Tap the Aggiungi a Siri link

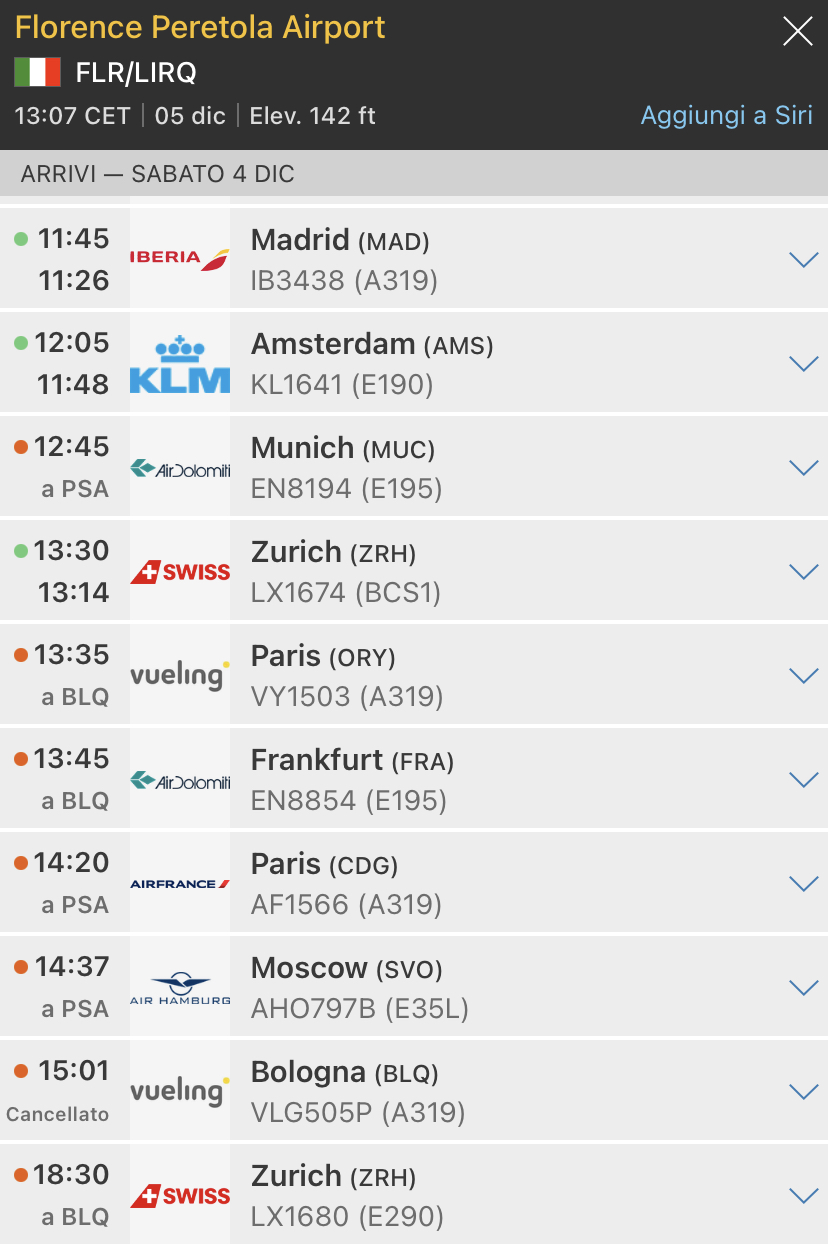(726, 115)
